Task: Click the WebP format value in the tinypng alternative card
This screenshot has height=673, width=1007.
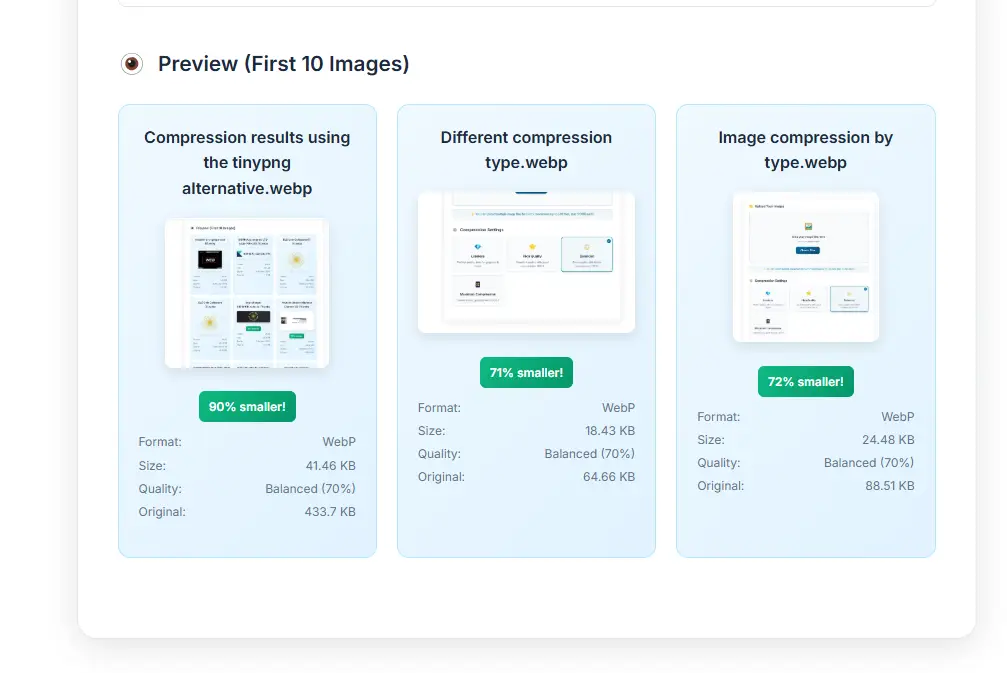Action: (x=338, y=442)
